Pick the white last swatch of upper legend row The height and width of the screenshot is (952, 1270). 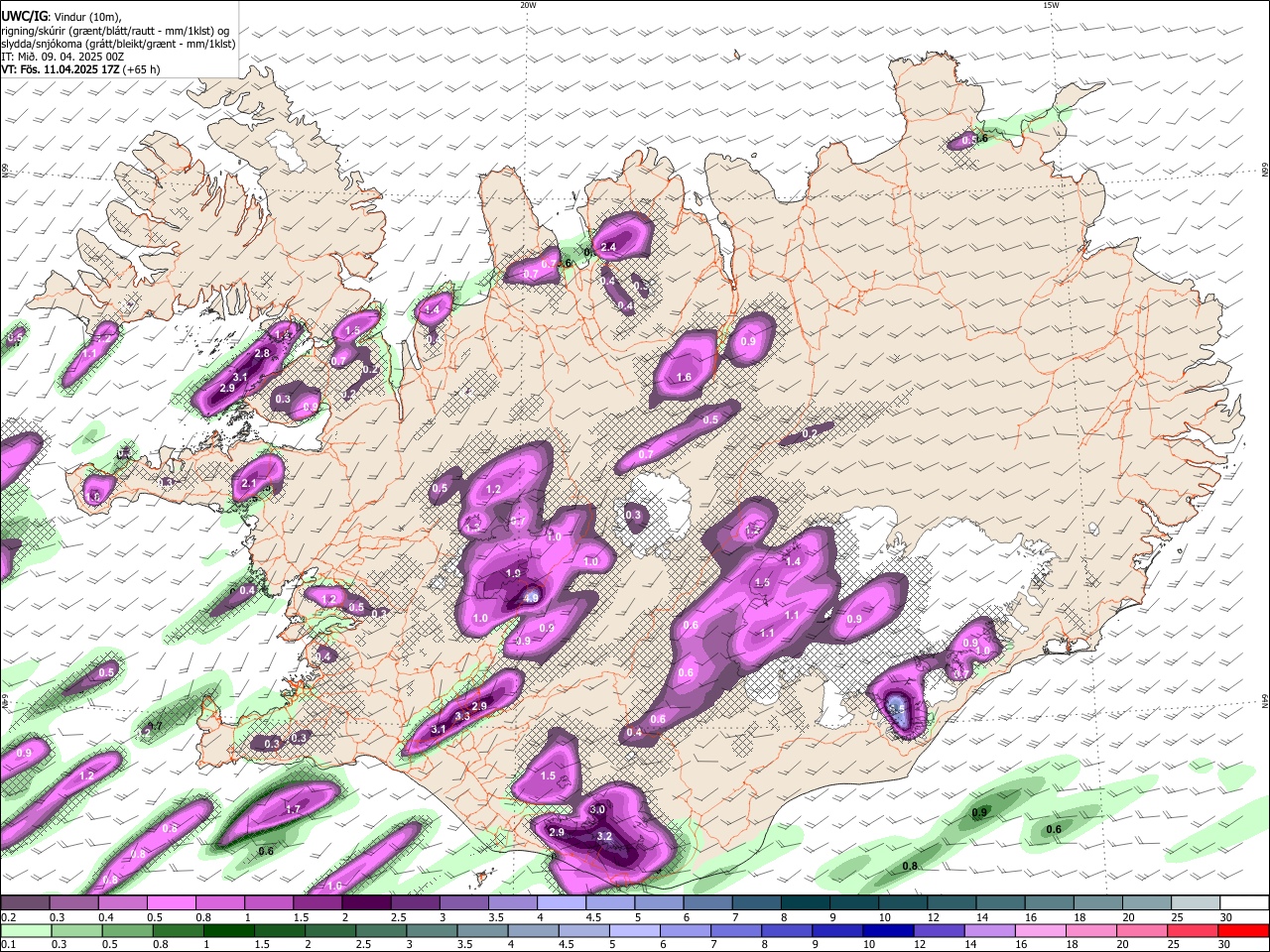pyautogui.click(x=1244, y=903)
